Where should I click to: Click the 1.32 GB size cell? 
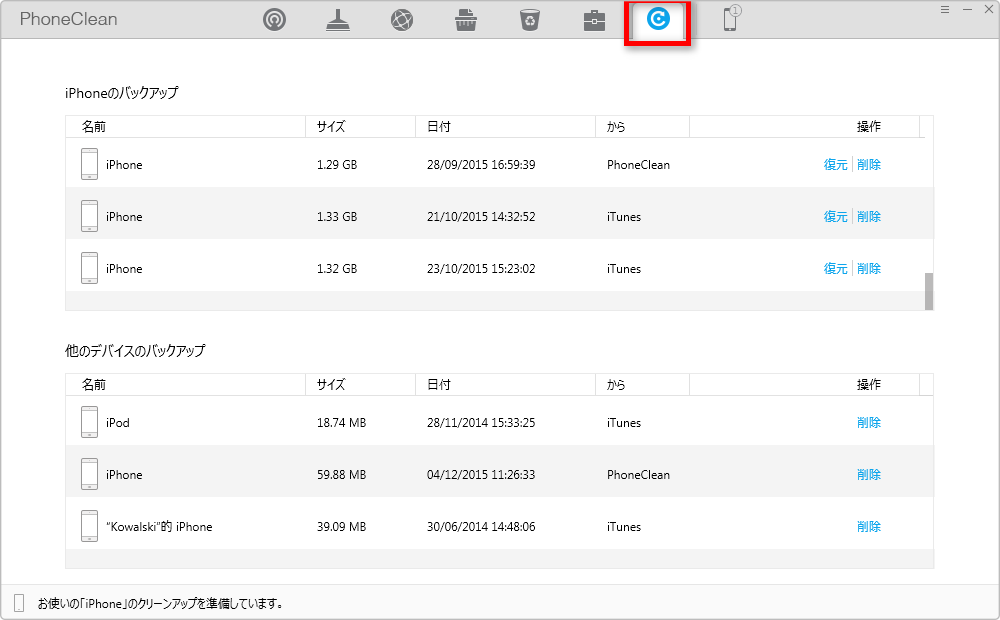337,269
